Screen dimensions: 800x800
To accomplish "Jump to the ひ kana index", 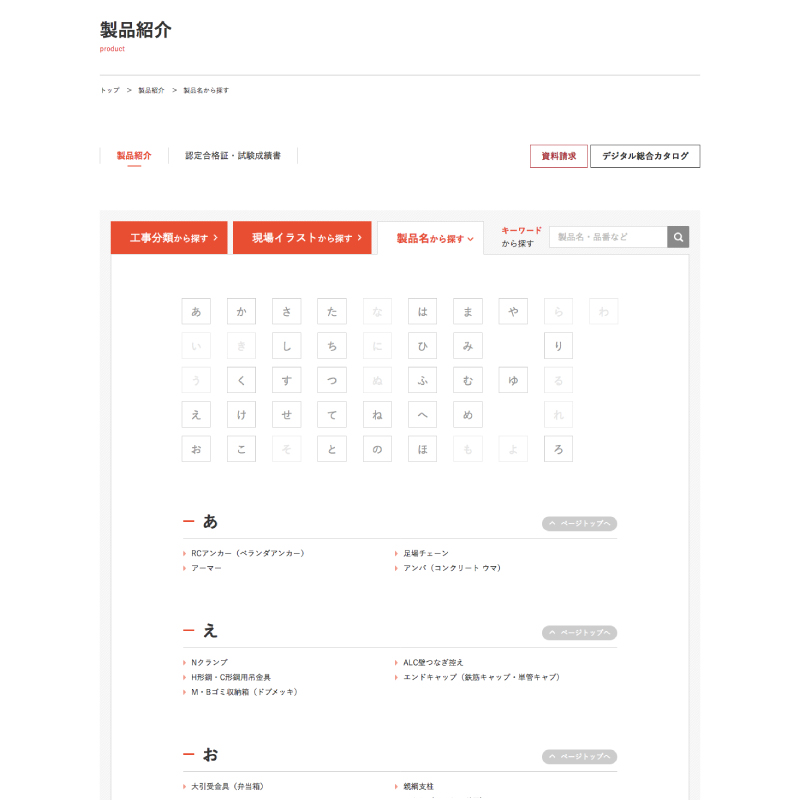I will [422, 346].
